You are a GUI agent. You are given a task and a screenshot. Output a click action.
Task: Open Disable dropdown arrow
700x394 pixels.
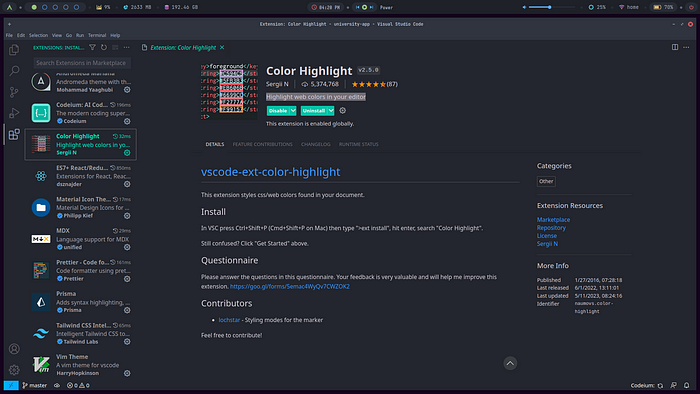293,110
